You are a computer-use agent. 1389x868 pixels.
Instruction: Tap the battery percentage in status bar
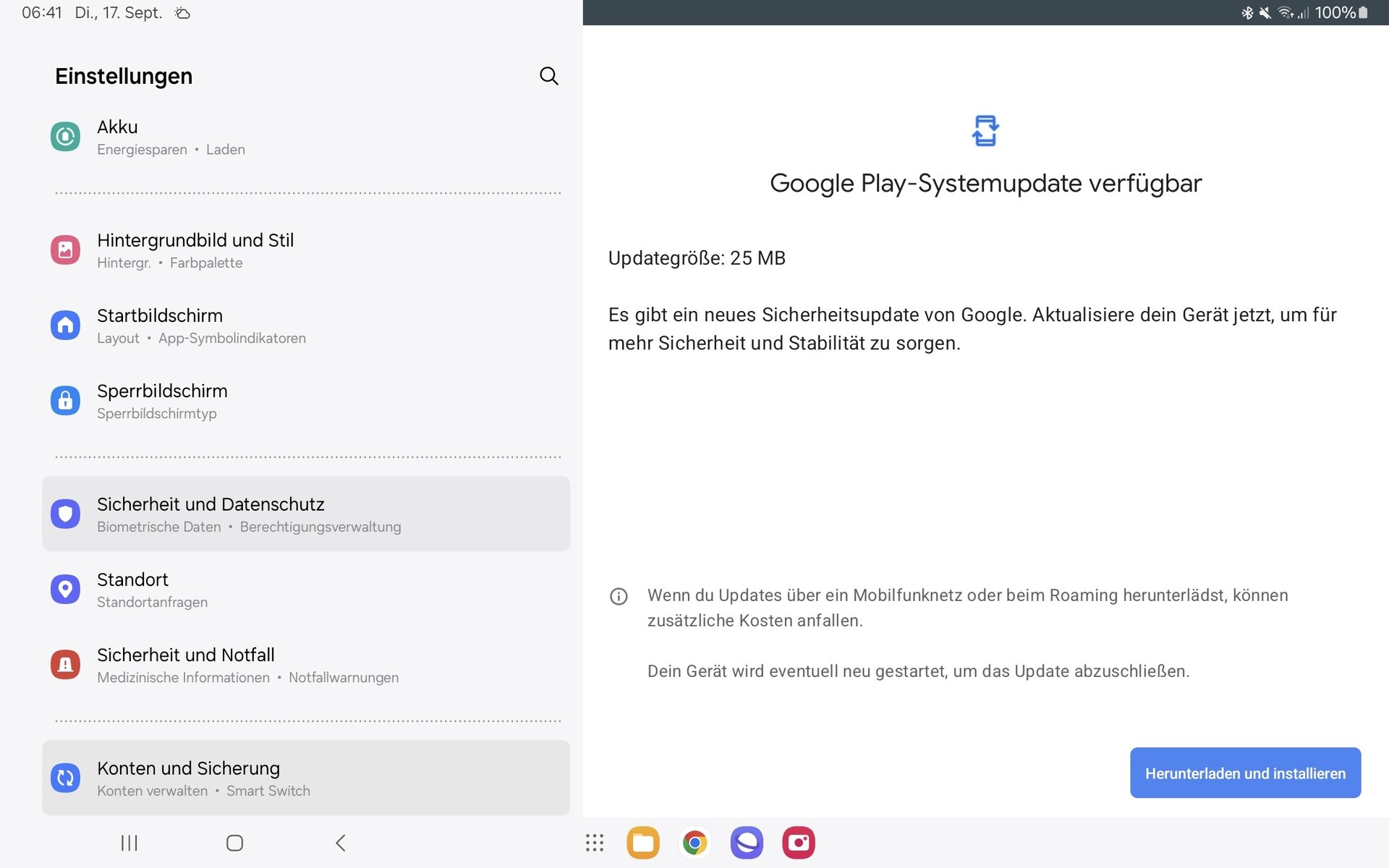pyautogui.click(x=1335, y=13)
